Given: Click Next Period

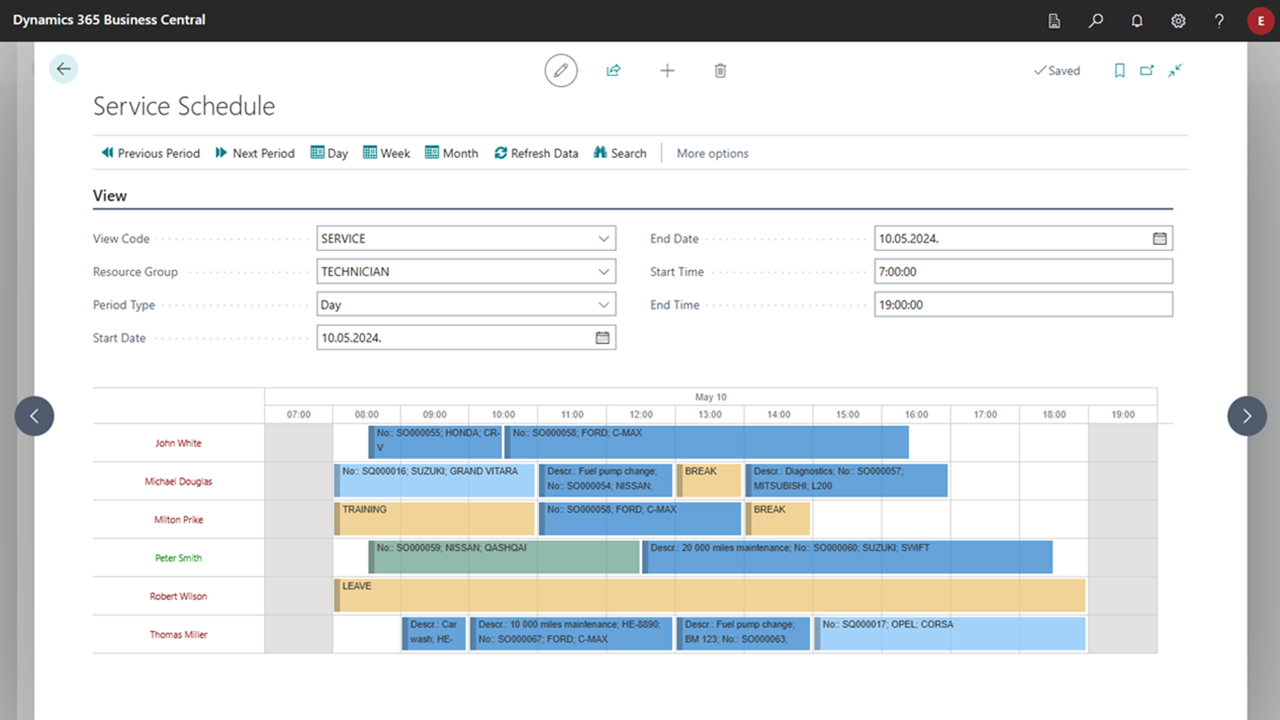Looking at the screenshot, I should 255,153.
